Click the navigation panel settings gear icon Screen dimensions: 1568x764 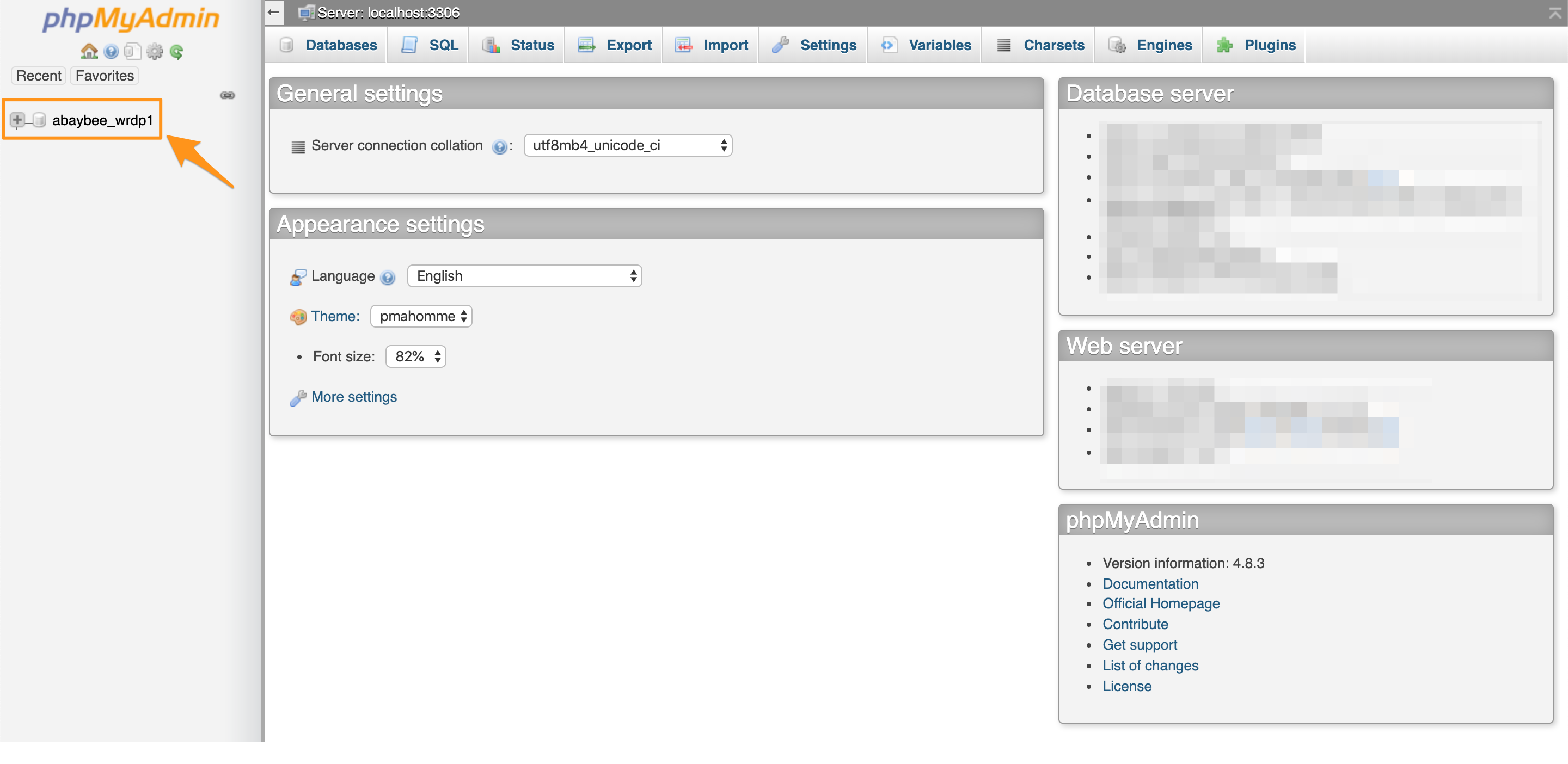[x=155, y=52]
